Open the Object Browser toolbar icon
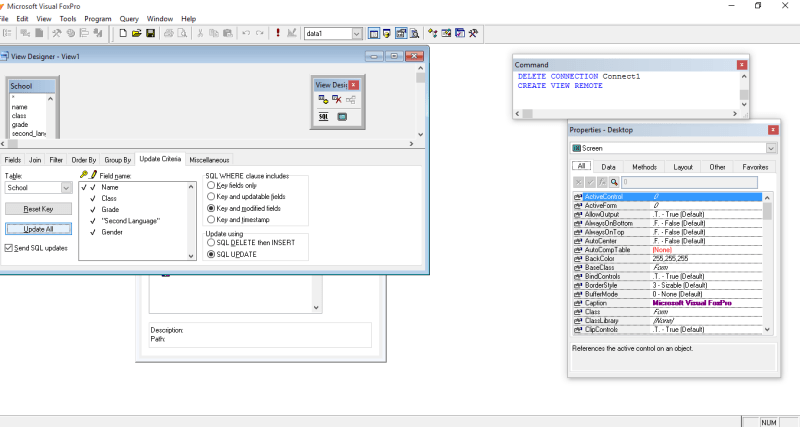The height and width of the screenshot is (427, 800). pyautogui.click(x=446, y=33)
